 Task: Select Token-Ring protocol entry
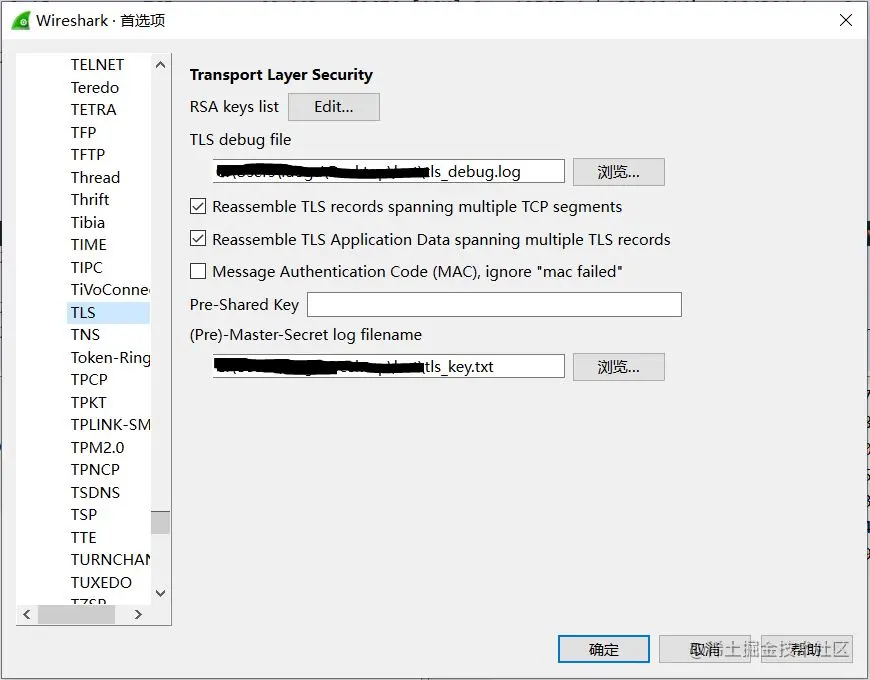[x=110, y=358]
